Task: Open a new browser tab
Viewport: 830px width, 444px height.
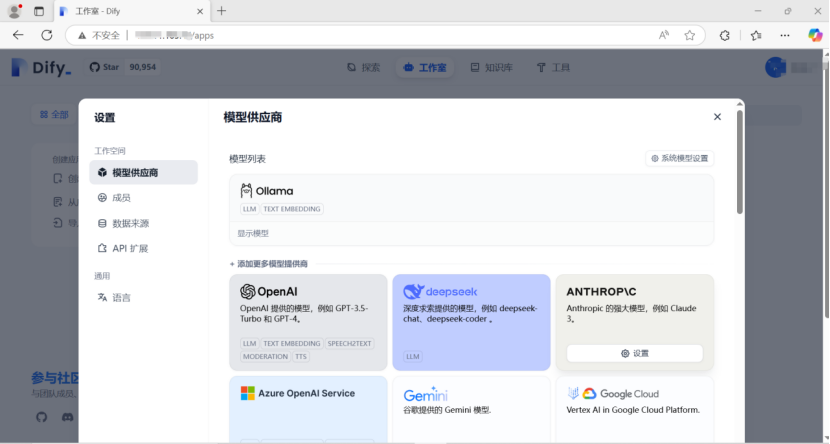Action: point(221,11)
